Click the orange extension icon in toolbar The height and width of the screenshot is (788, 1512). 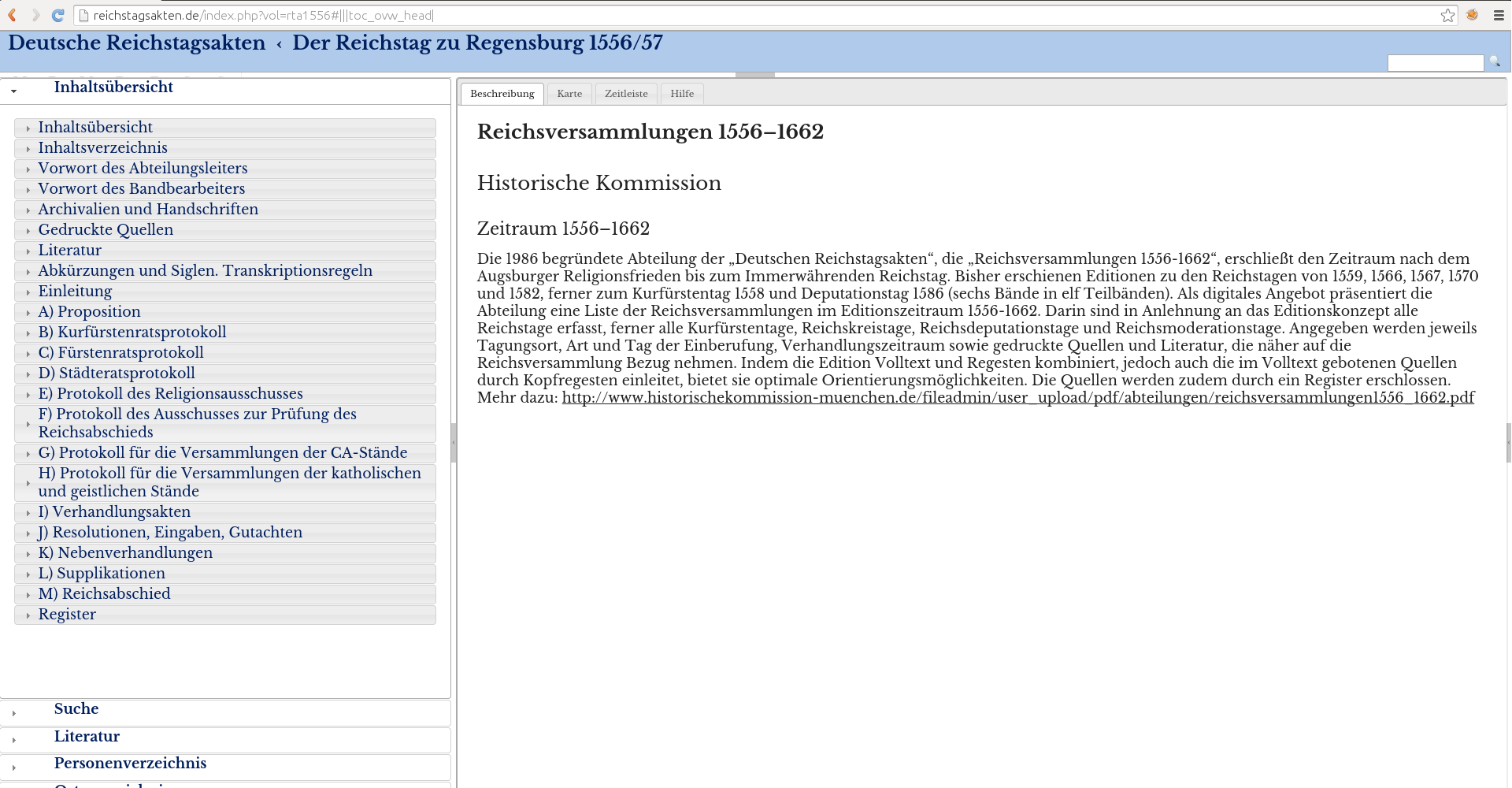[1472, 15]
